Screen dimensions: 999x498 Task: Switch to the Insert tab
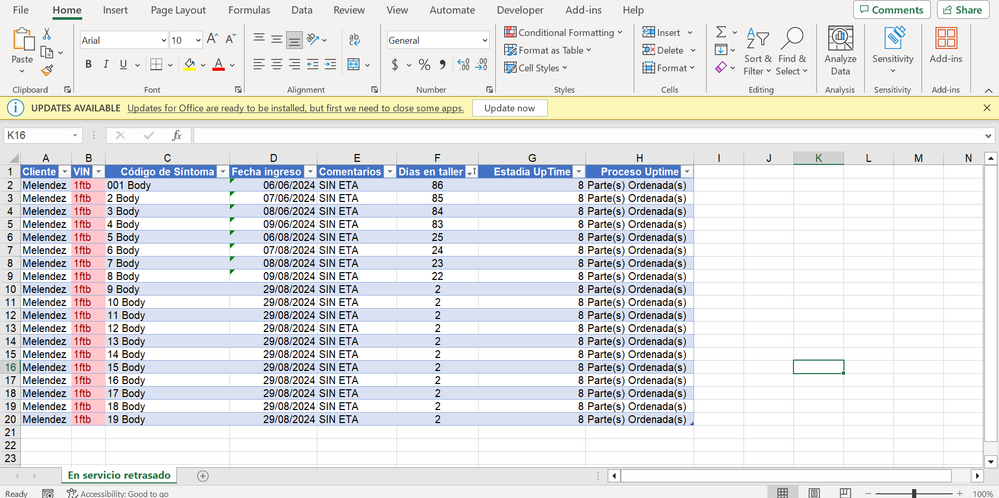point(115,10)
